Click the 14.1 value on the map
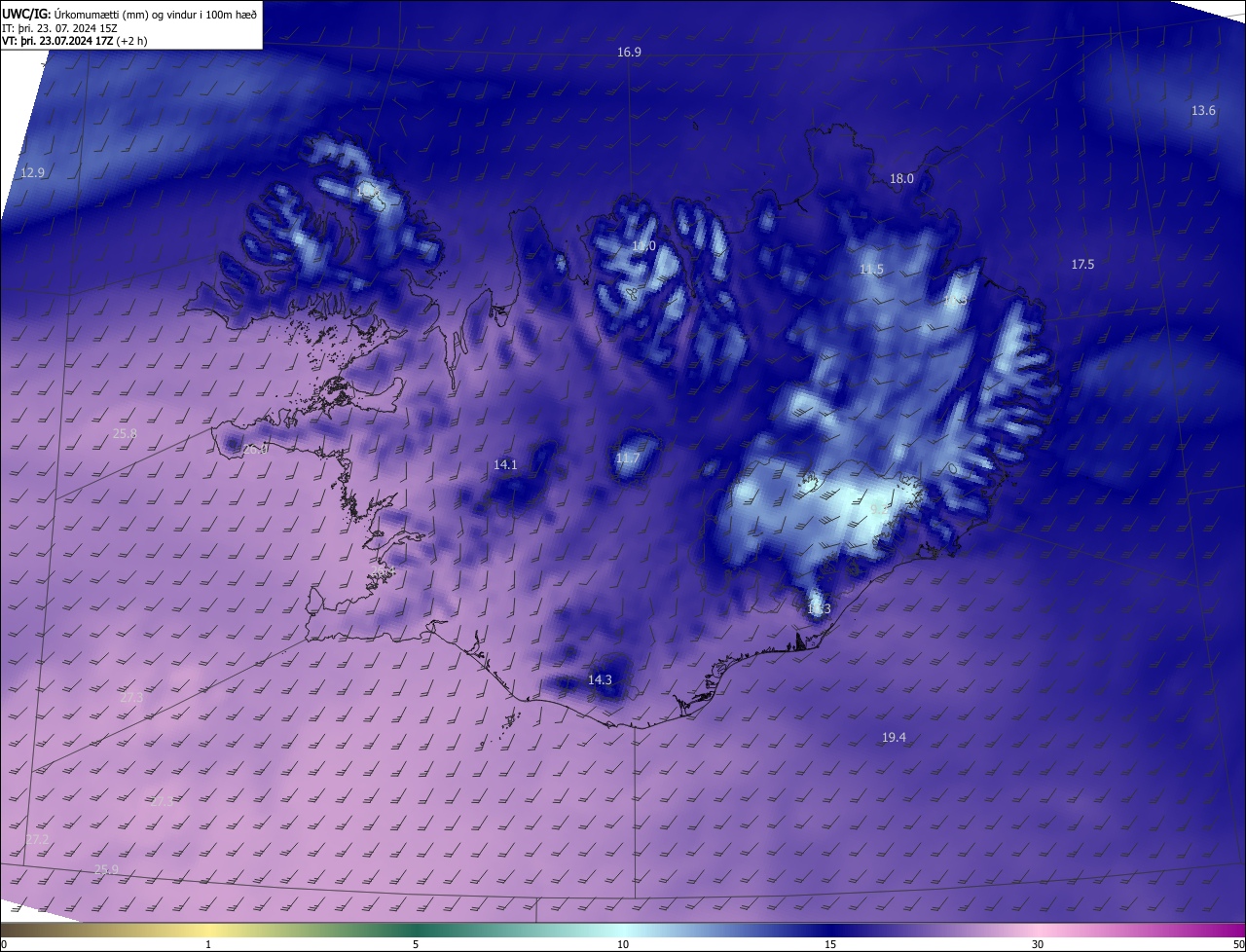The width and height of the screenshot is (1246, 952). tap(505, 464)
